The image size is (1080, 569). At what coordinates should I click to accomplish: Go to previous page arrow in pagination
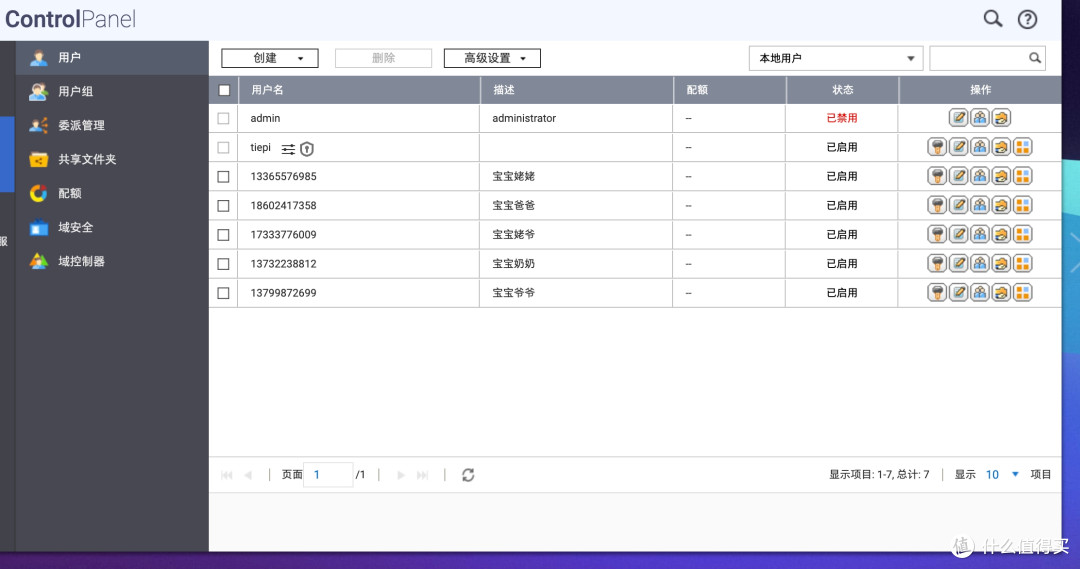[248, 475]
